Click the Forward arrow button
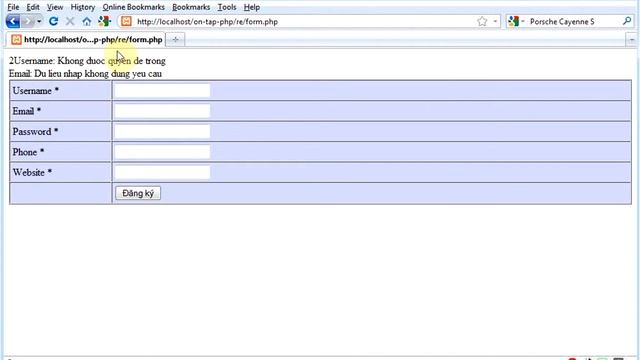The image size is (640, 360). coord(27,21)
